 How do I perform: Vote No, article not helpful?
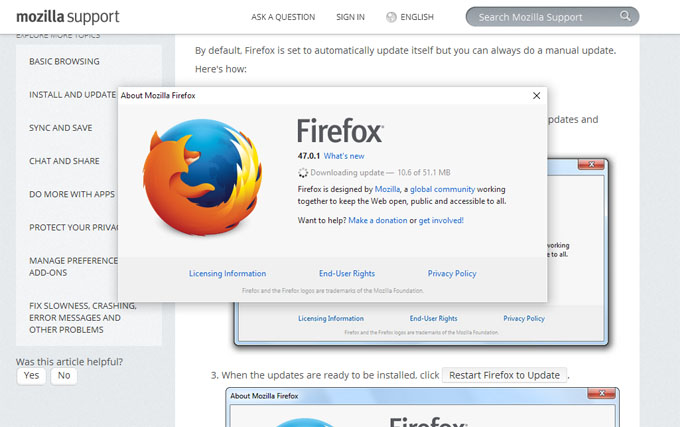click(x=64, y=375)
